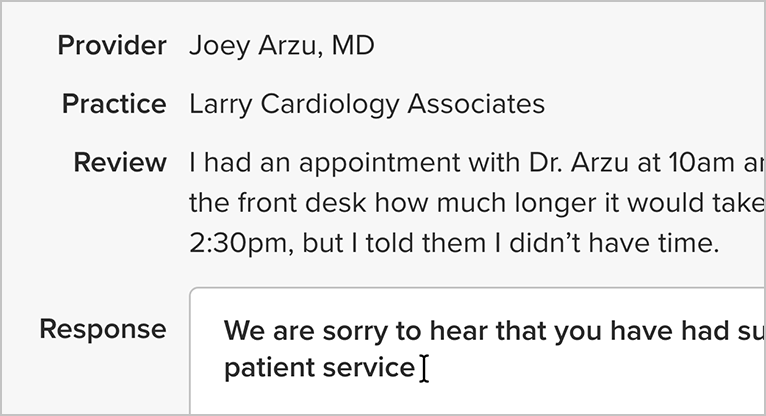Click the Response field label
Viewport: 766px width, 416px height.
click(x=103, y=329)
